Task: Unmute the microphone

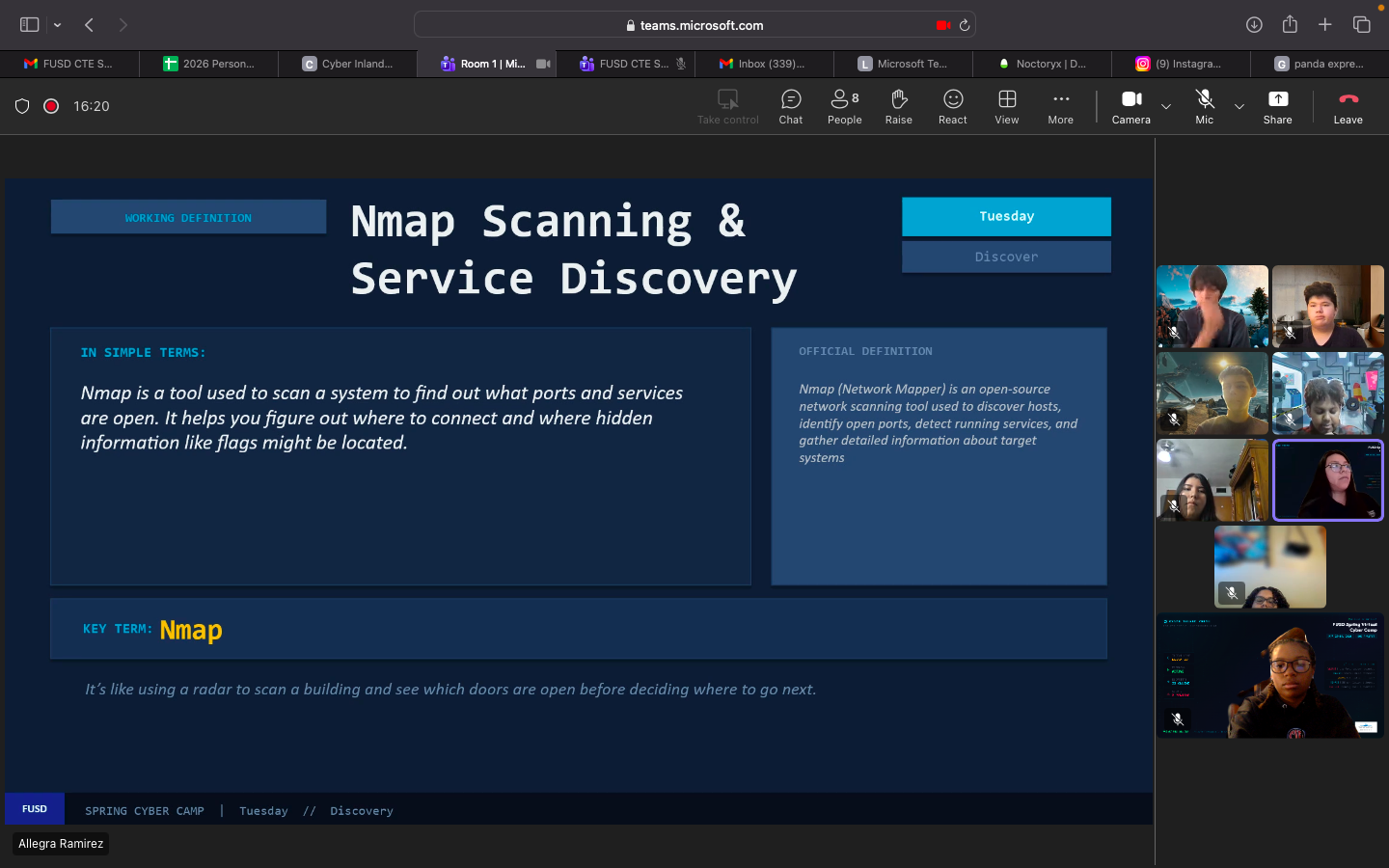Action: 1204,106
